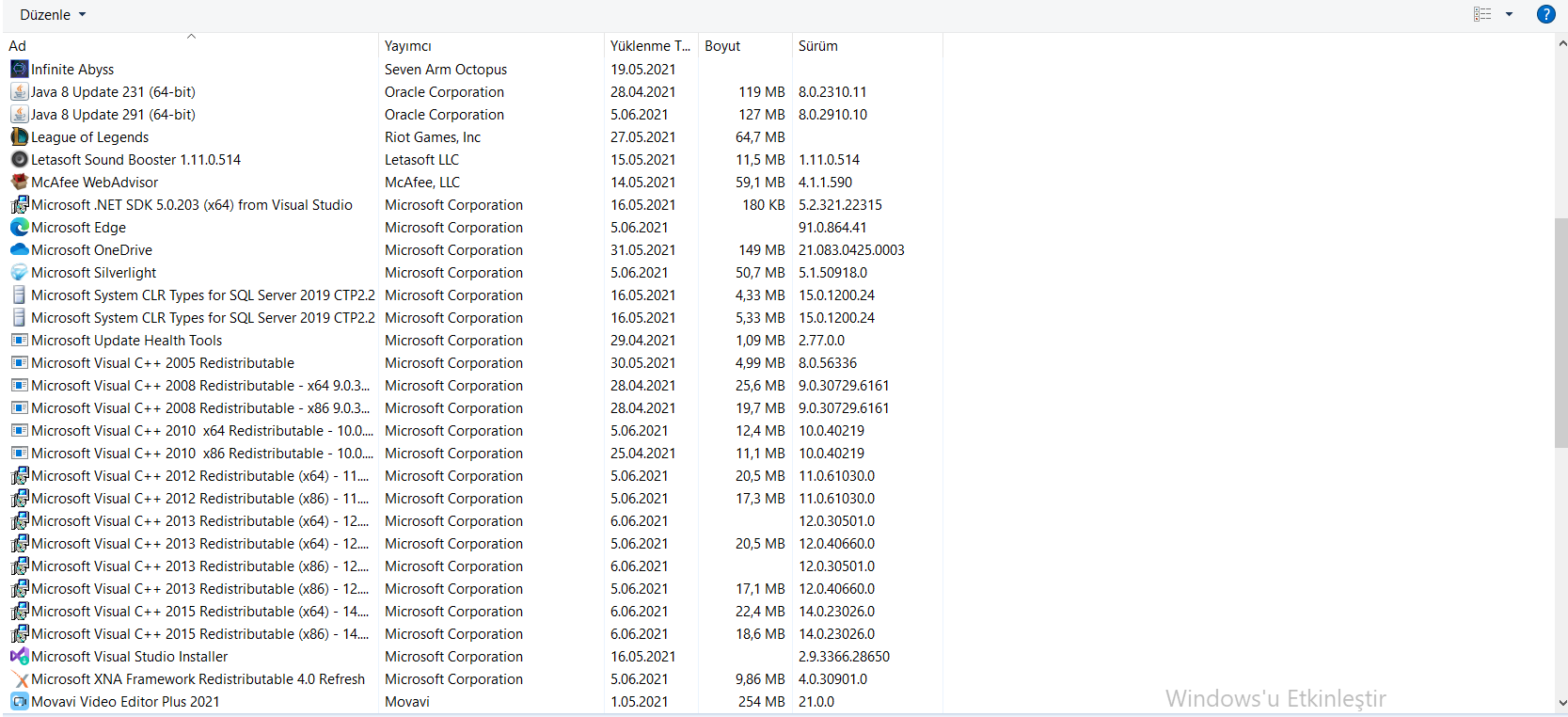Viewport: 1568px width, 717px height.
Task: Select the "64,7 MB" size cell
Action: 760,136
